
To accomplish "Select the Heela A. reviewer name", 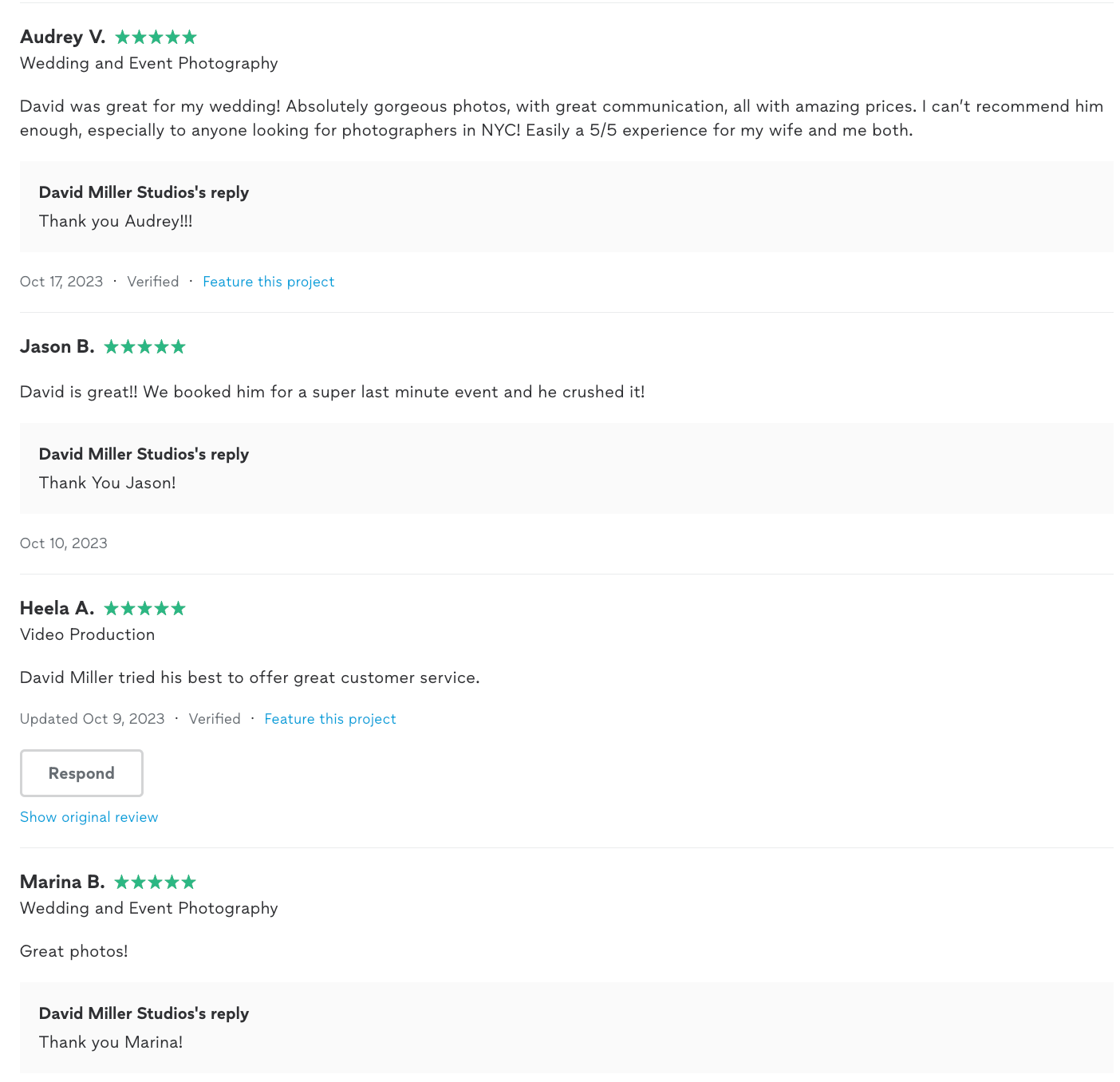I will pyautogui.click(x=57, y=609).
